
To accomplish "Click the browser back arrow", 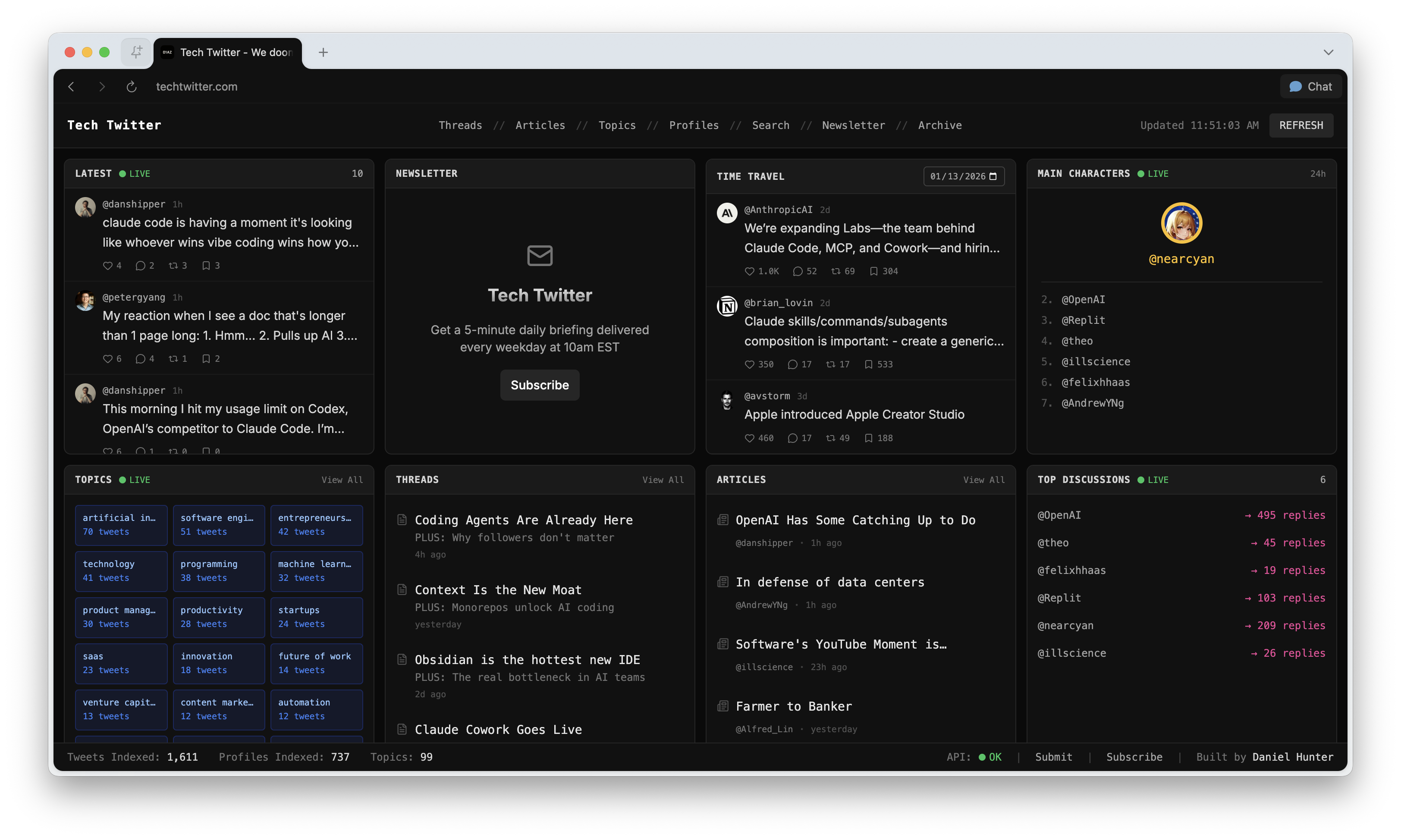I will (71, 87).
